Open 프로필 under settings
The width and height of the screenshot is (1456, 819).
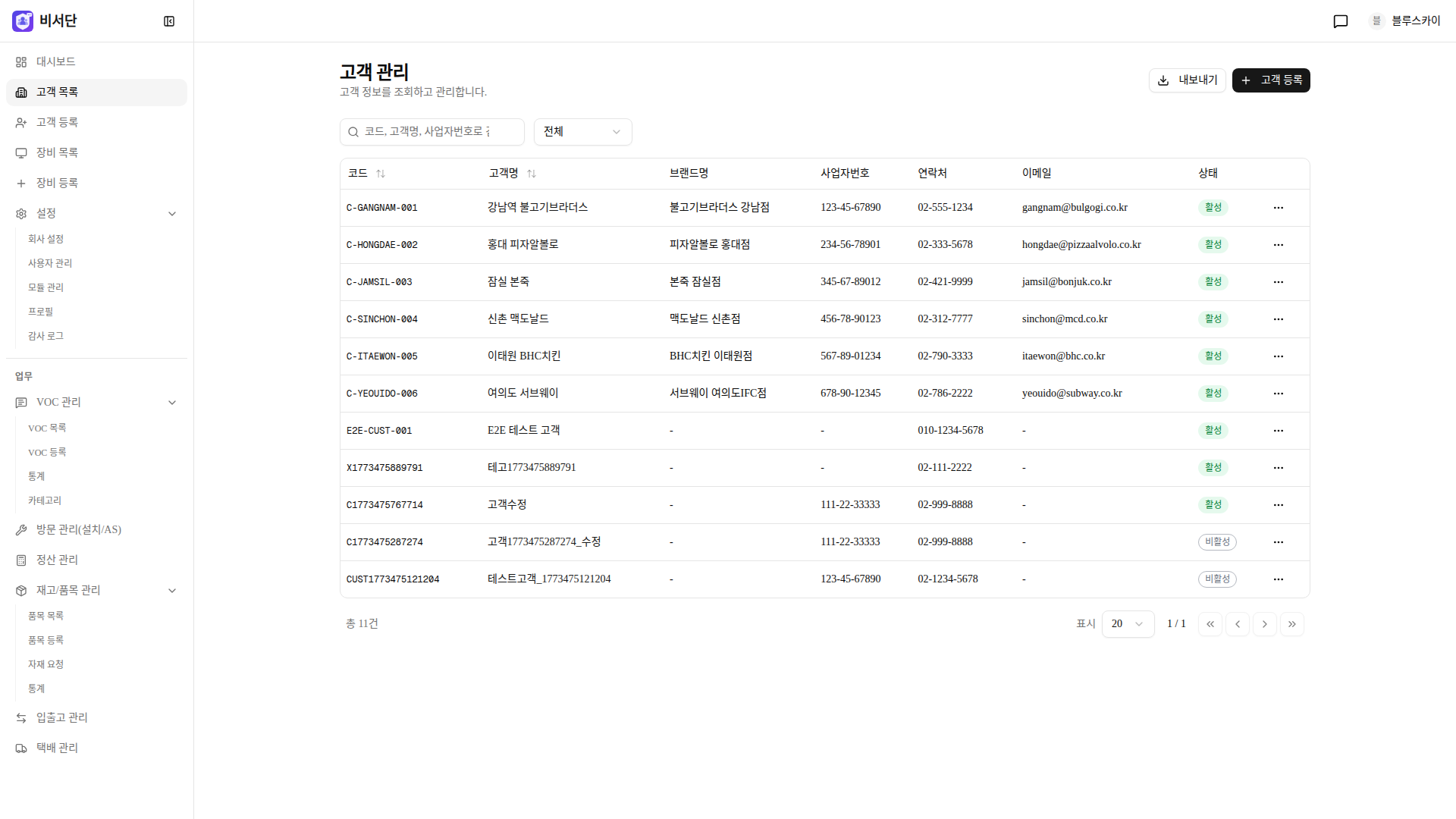click(x=40, y=312)
